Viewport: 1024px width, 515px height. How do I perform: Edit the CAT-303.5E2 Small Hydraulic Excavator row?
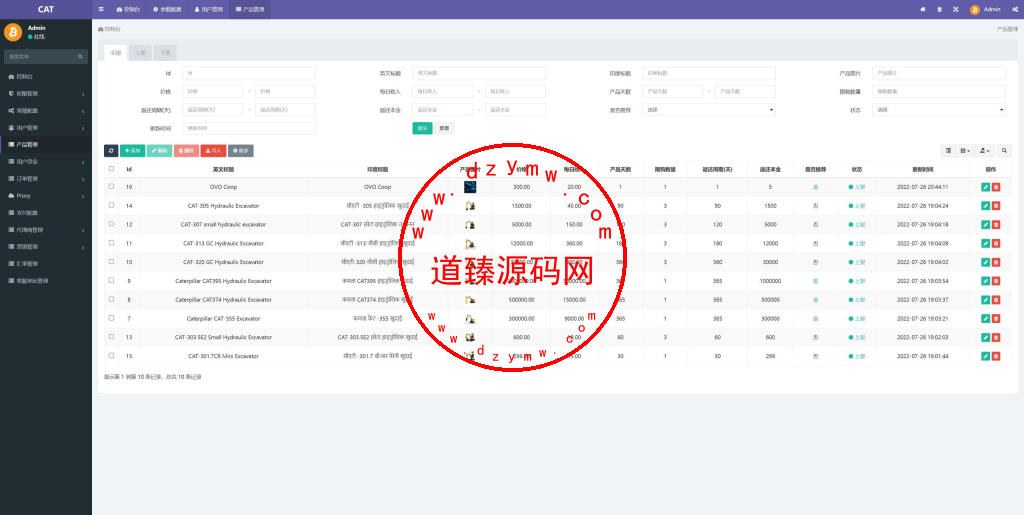(x=985, y=337)
